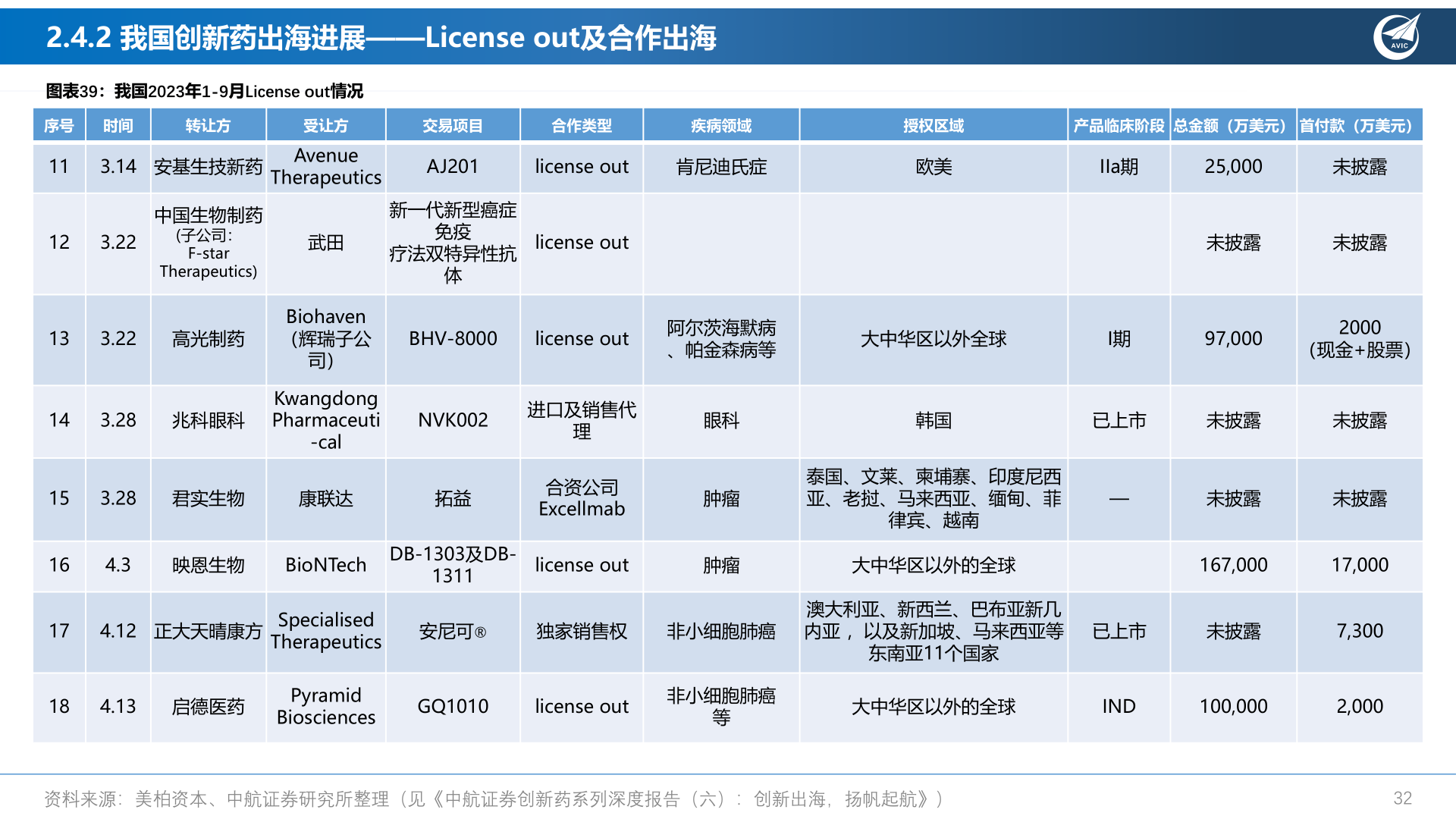Select the '启德医药' cell

[x=209, y=707]
